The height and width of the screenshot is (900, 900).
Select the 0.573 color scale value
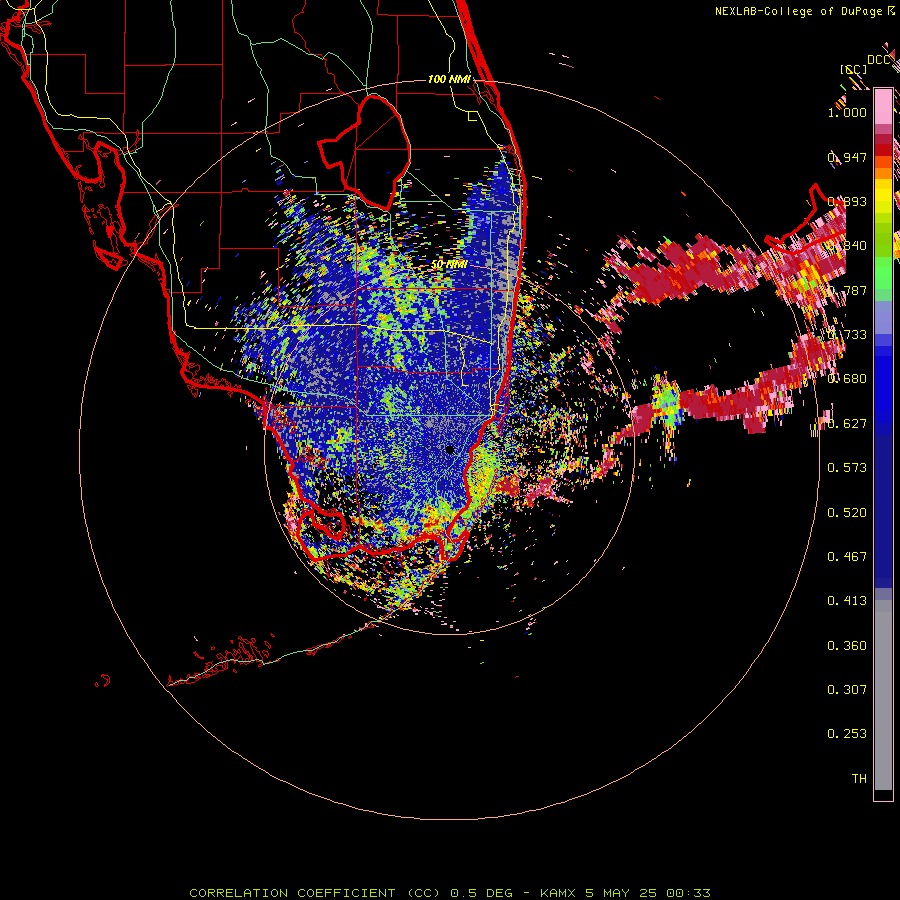coord(847,468)
